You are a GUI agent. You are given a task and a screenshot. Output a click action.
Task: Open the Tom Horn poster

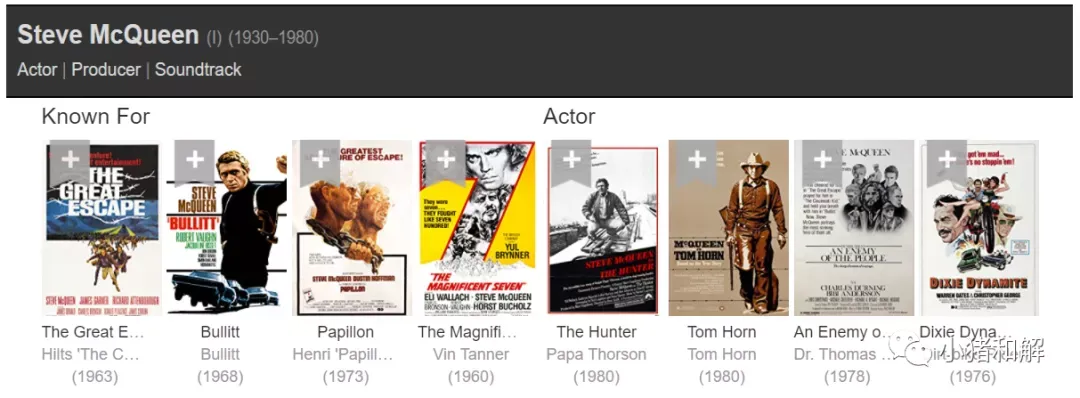[729, 228]
